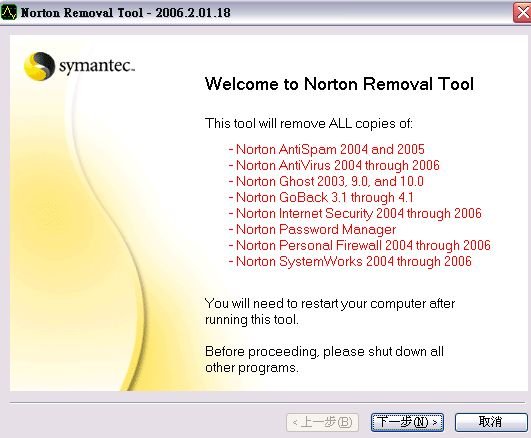Viewport: 531px width, 438px height.
Task: Select the Norton Personal Firewall line
Action: [x=360, y=245]
